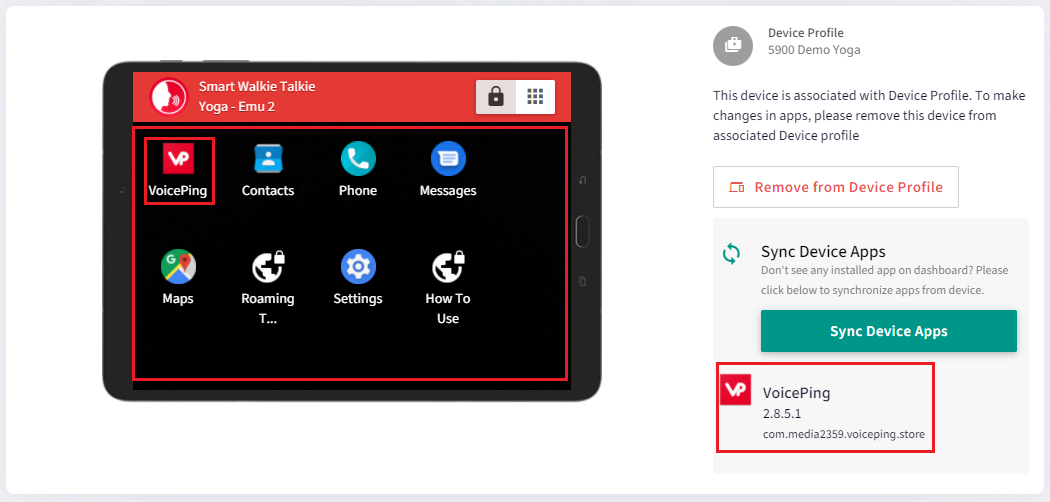Click the 'com.media2359.voiceping.store' package name

click(844, 434)
